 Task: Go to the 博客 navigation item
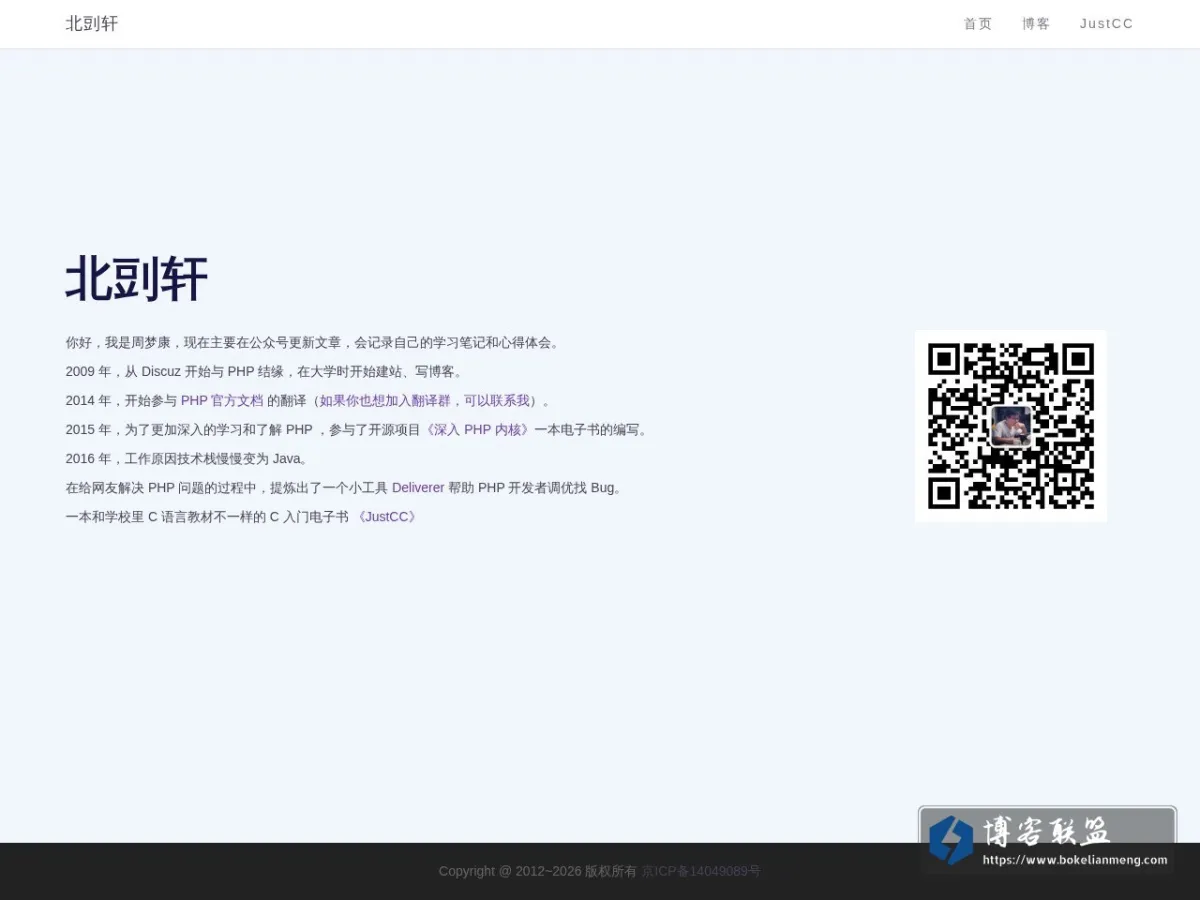tap(1036, 24)
